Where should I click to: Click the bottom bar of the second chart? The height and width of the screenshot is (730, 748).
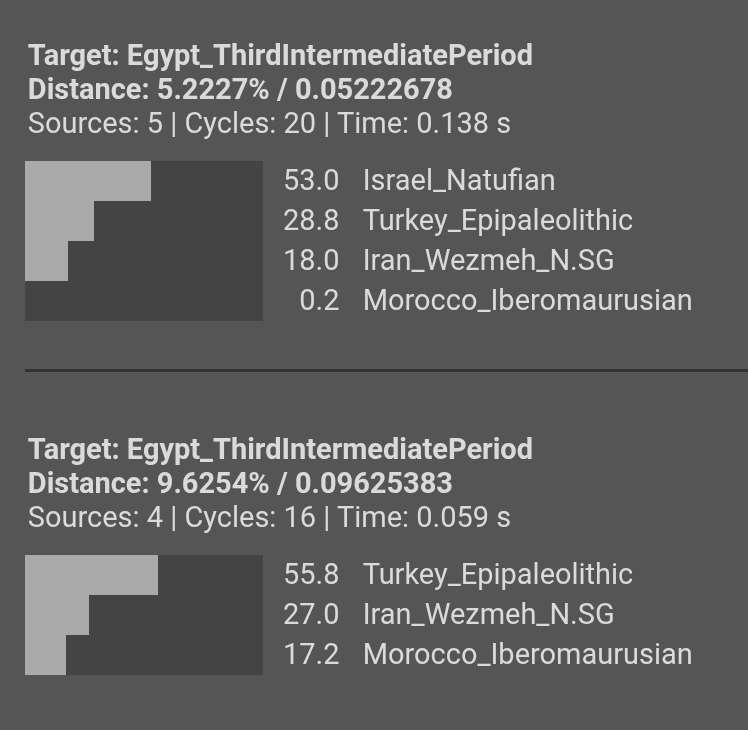click(45, 655)
